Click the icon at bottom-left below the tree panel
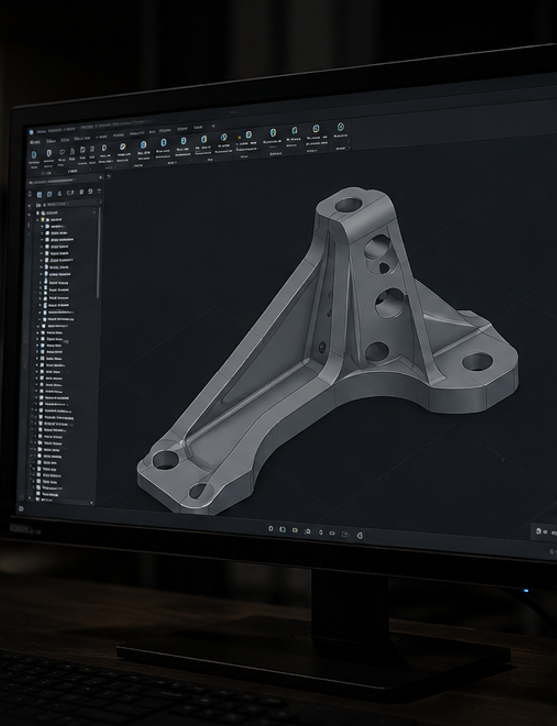This screenshot has width=557, height=726. click(x=20, y=509)
